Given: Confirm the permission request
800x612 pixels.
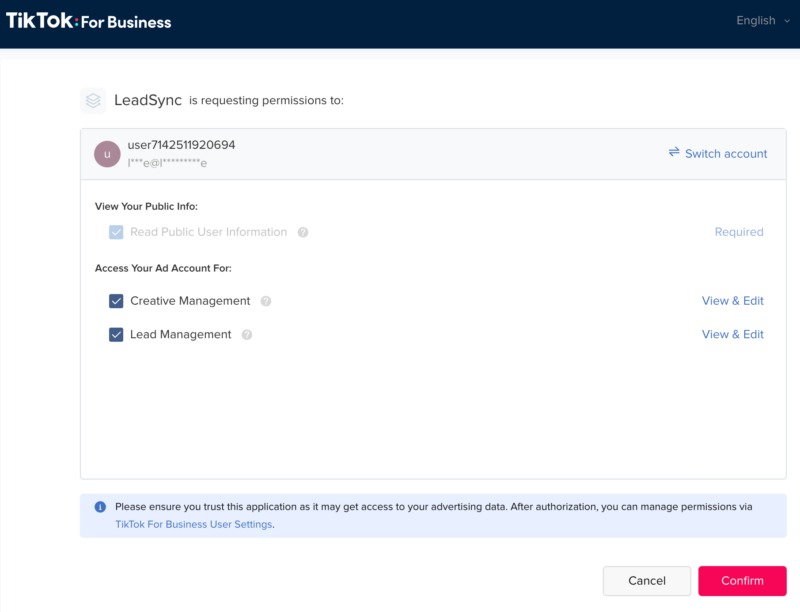Looking at the screenshot, I should (742, 580).
